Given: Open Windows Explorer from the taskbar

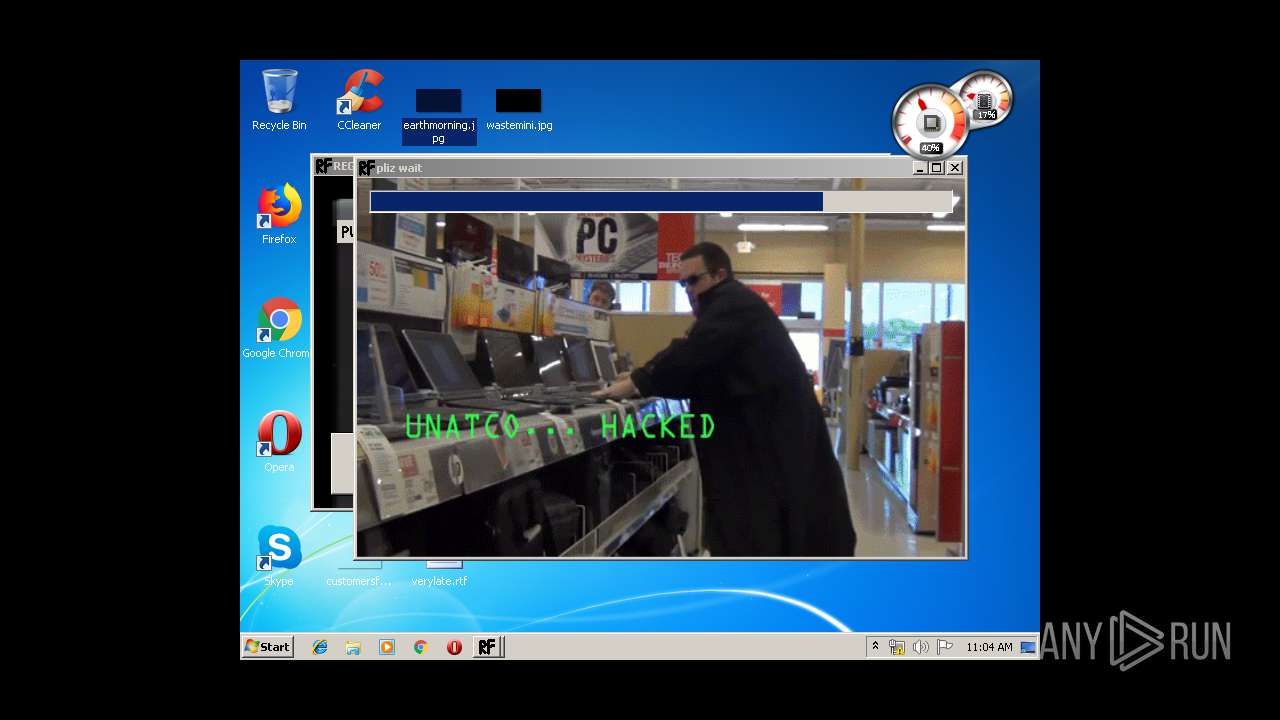Looking at the screenshot, I should (x=353, y=647).
